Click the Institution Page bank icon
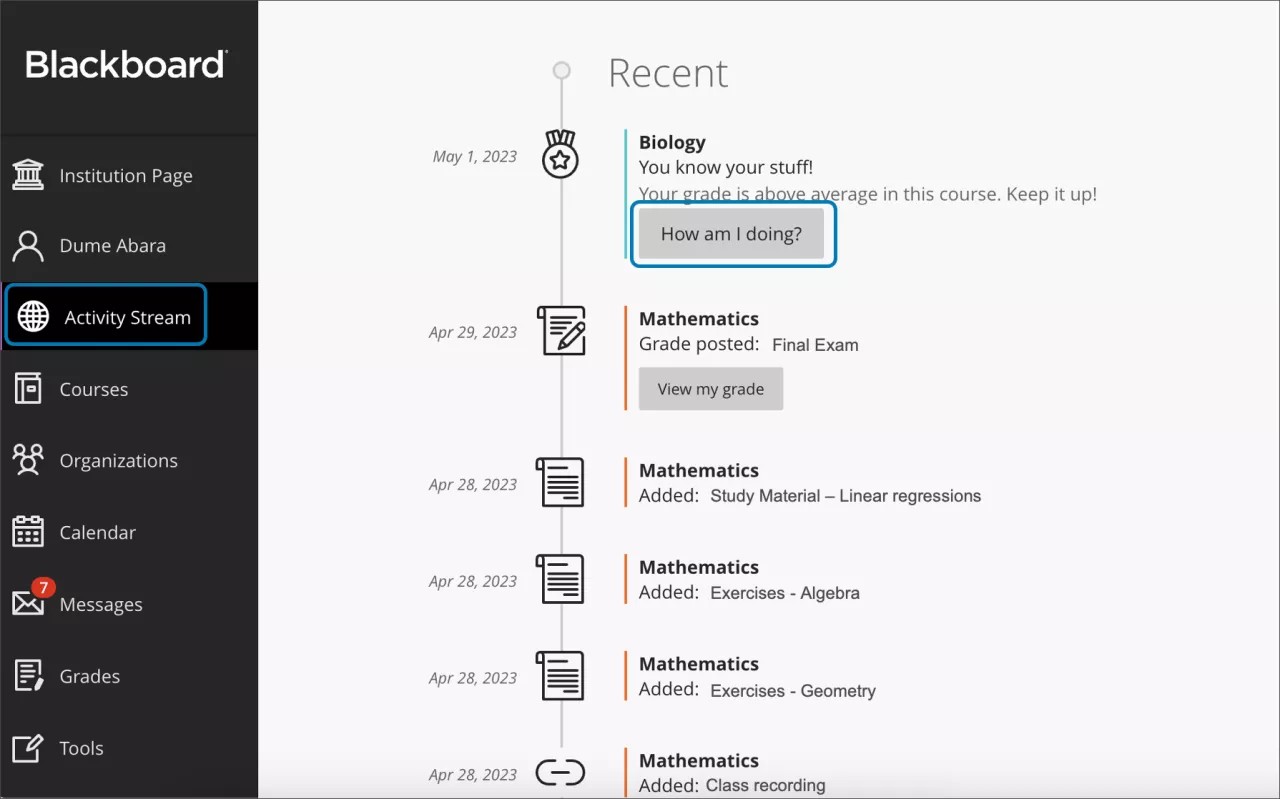The image size is (1280, 799). [x=30, y=175]
